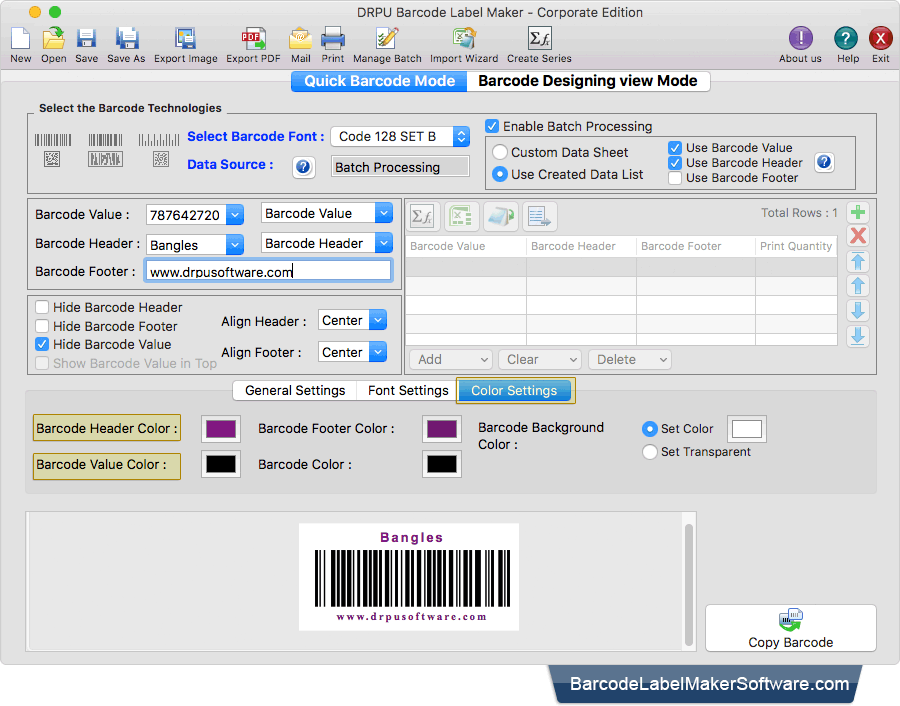
Task: Pick the Barcode Value Color swatch
Action: tap(221, 464)
